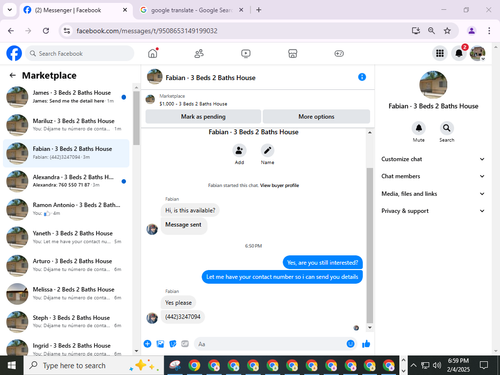Click the conversation list scrollbar

136,118
